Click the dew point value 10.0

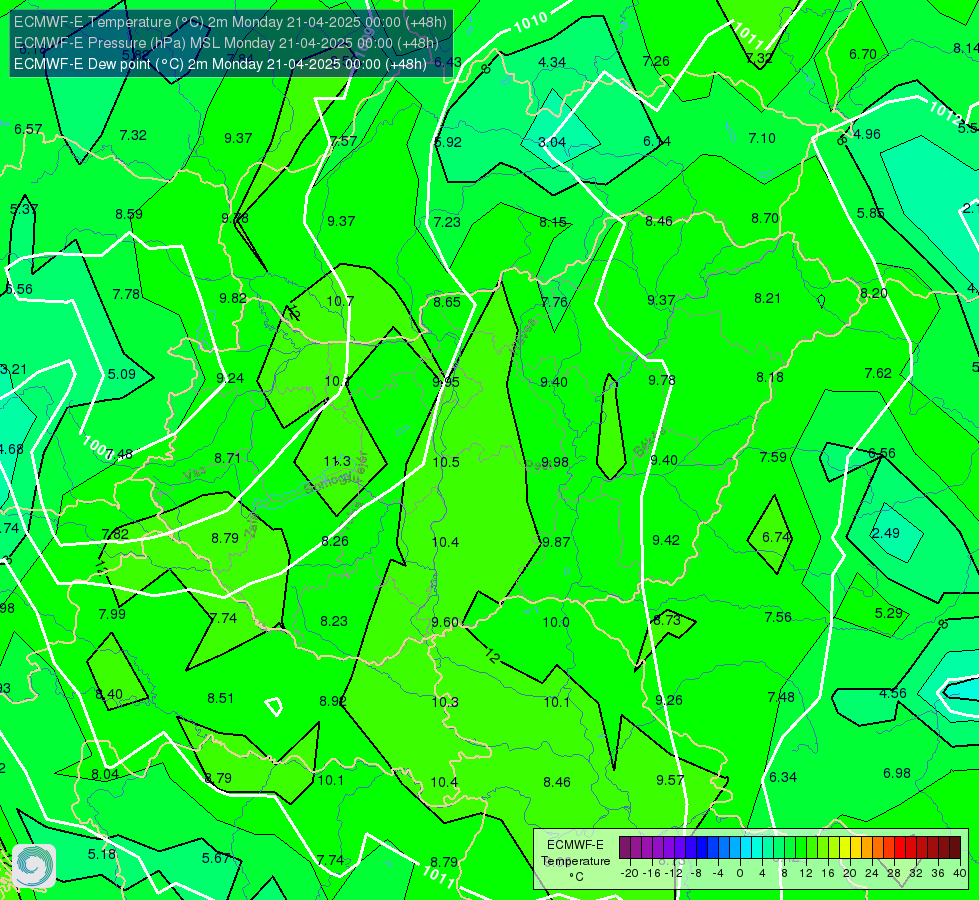[x=556, y=622]
